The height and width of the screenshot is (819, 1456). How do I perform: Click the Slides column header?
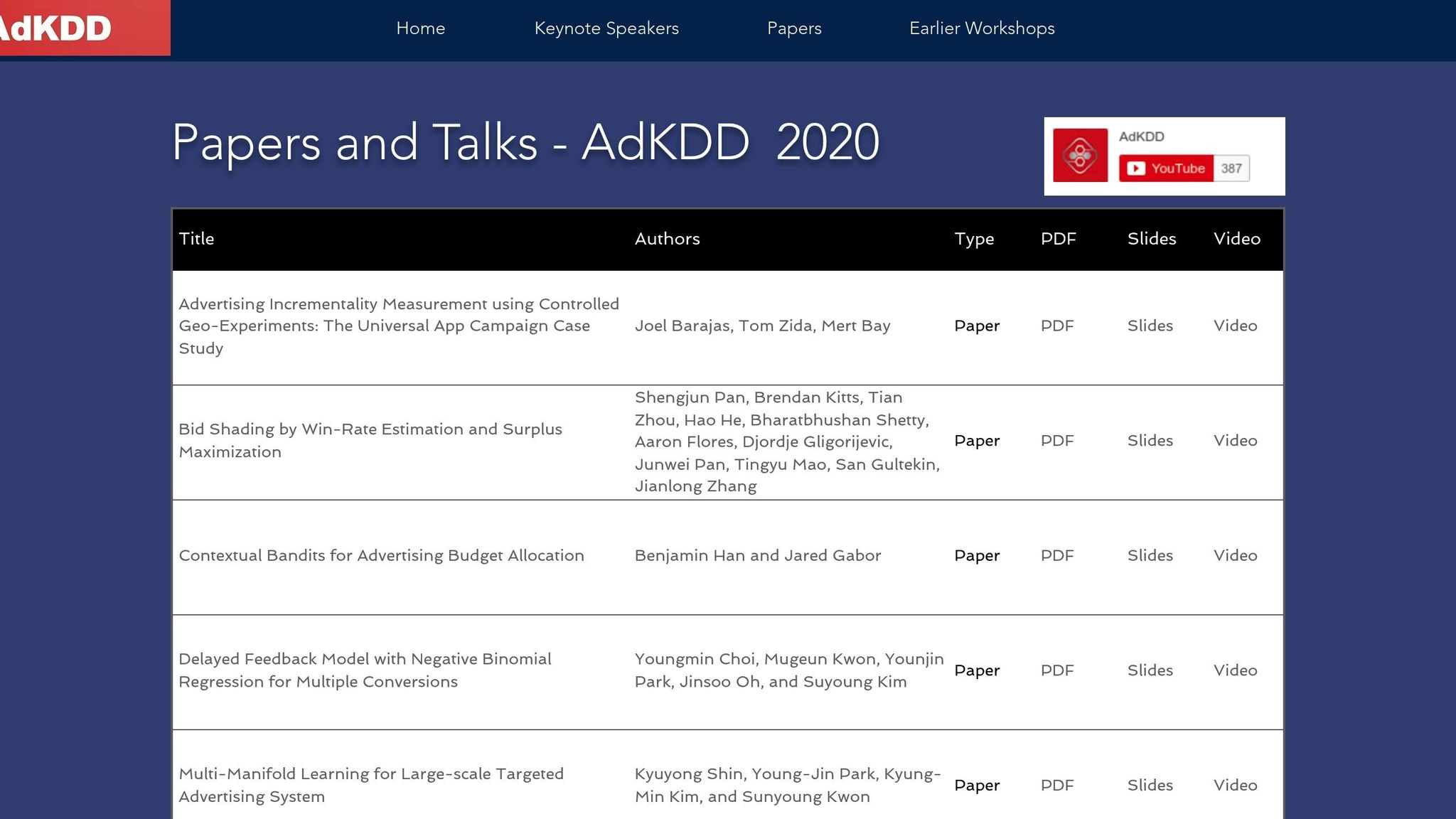click(1152, 239)
